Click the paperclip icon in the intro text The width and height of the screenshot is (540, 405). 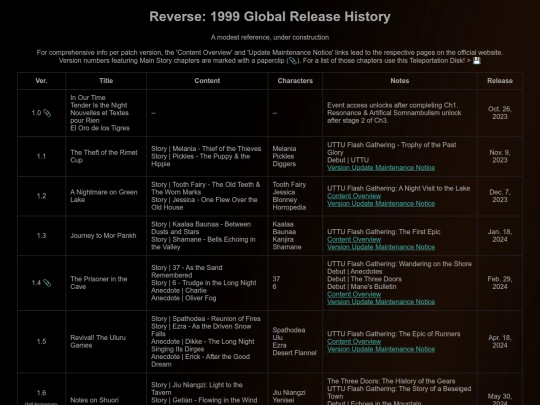point(292,61)
